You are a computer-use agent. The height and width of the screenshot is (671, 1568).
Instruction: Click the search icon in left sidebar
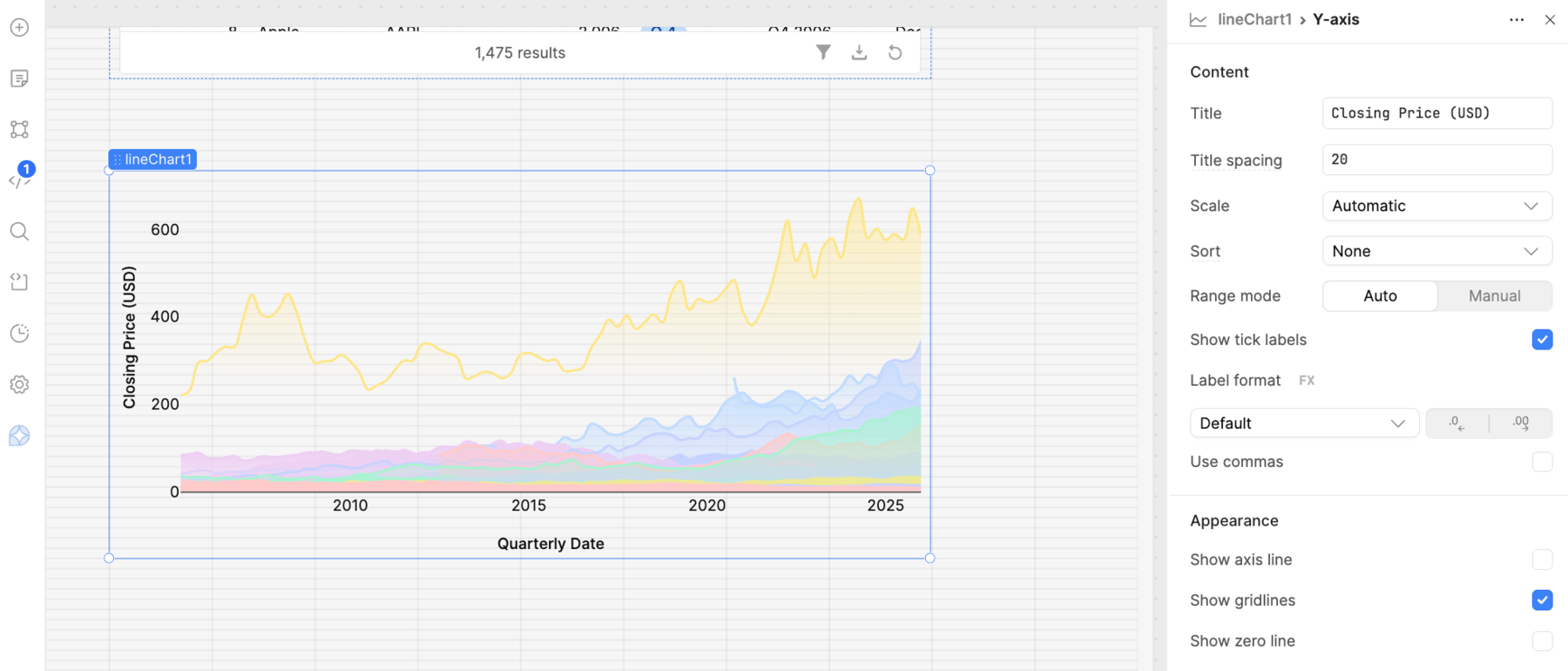click(19, 231)
